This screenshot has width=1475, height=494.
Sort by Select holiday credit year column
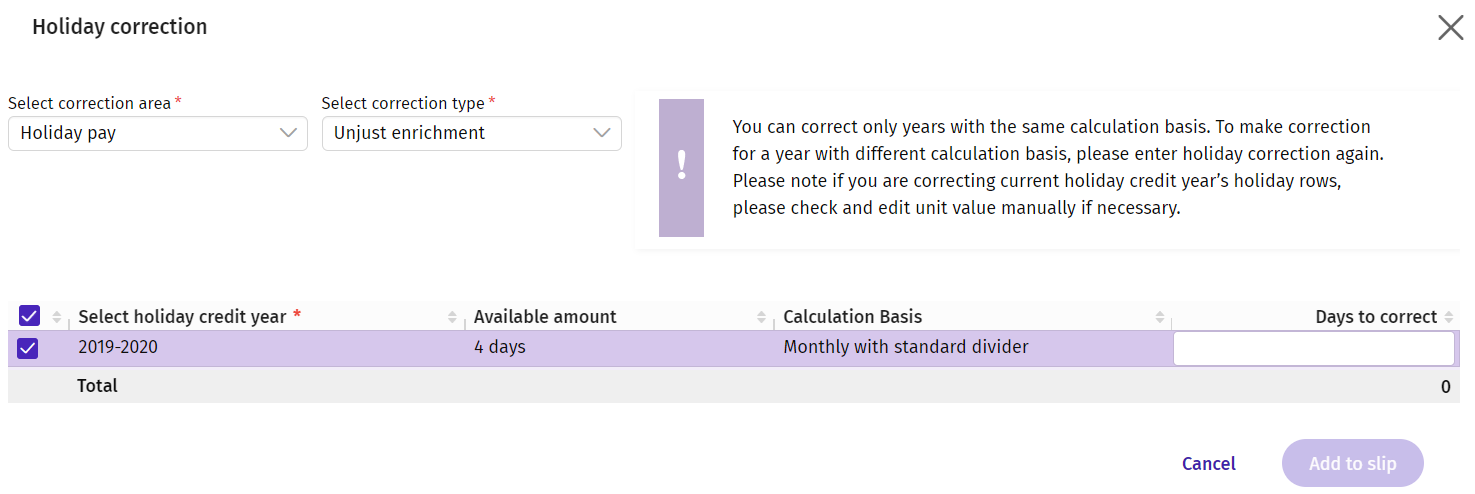click(452, 317)
